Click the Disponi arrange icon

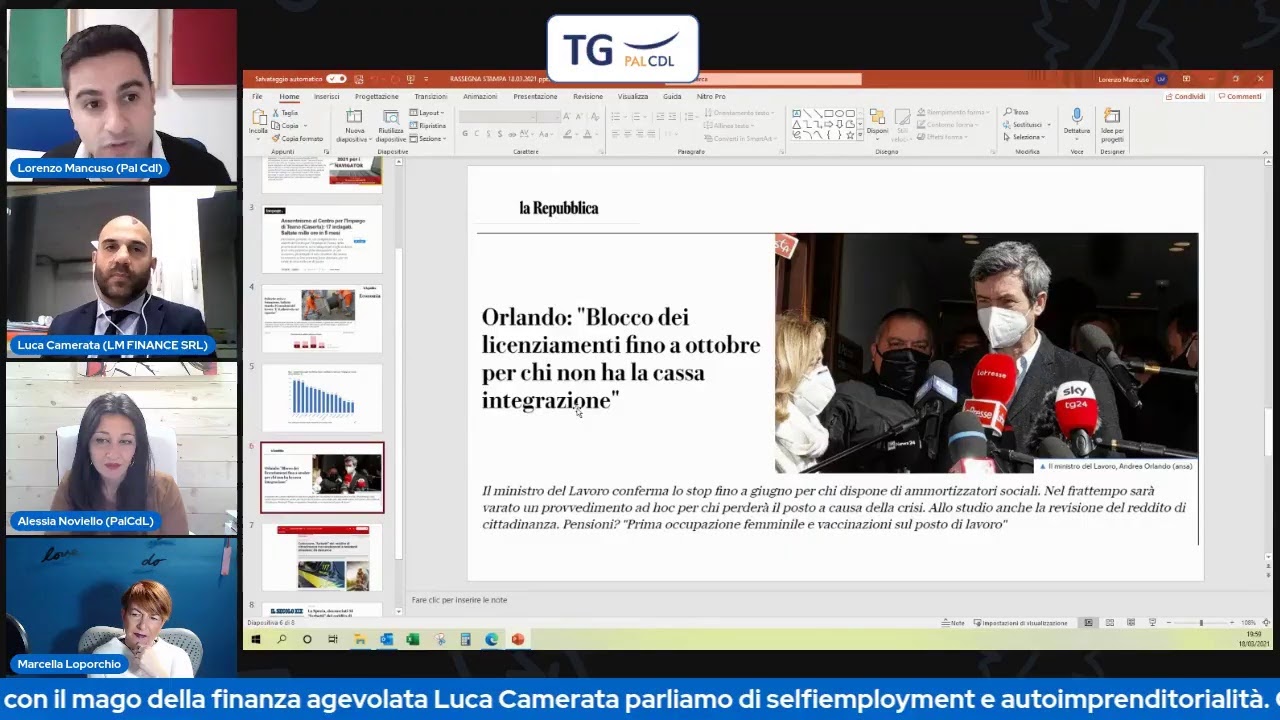(877, 118)
